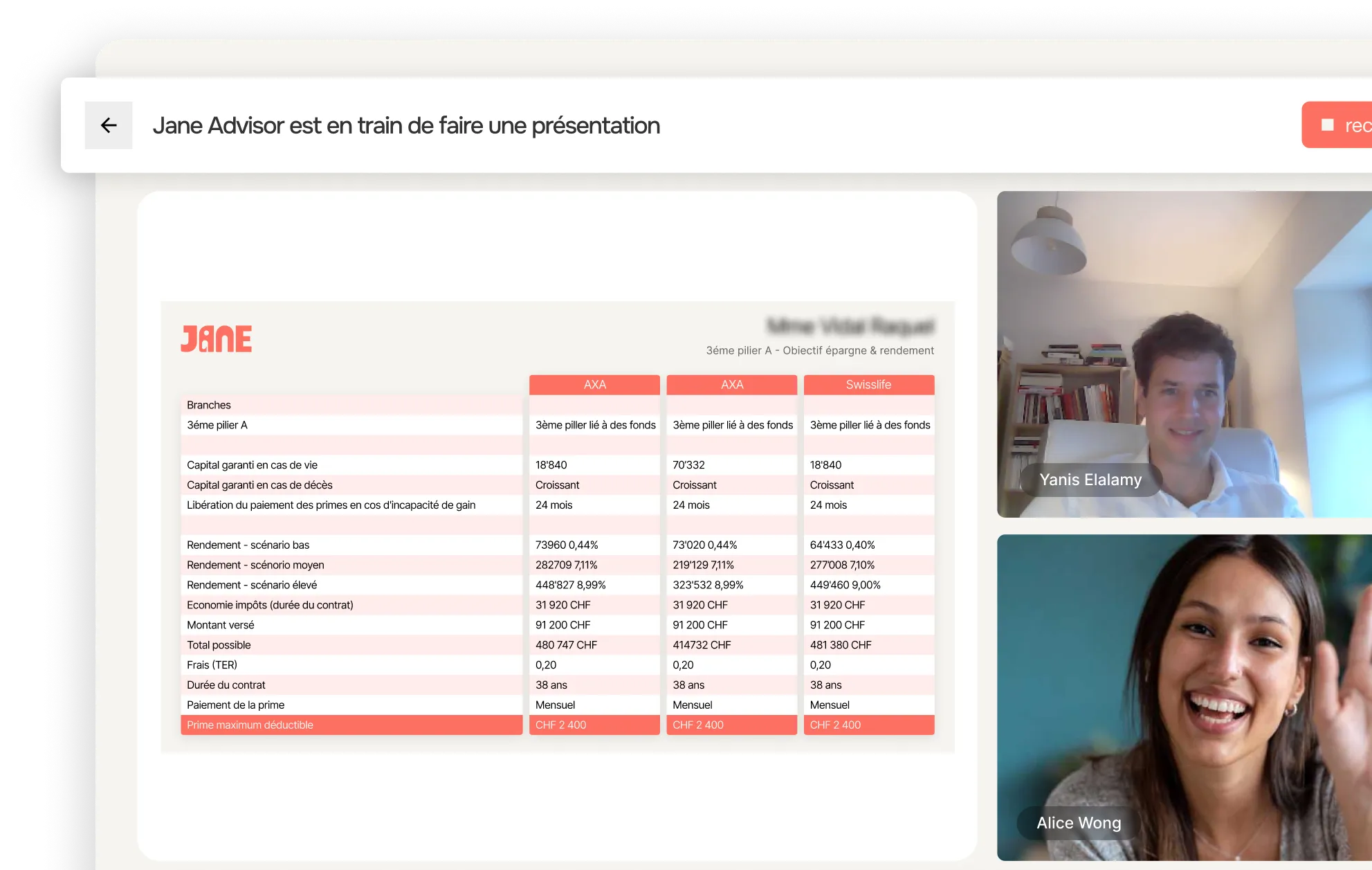Image resolution: width=1372 pixels, height=870 pixels.
Task: Click the 'Paiement de la prime' label
Action: coord(235,706)
